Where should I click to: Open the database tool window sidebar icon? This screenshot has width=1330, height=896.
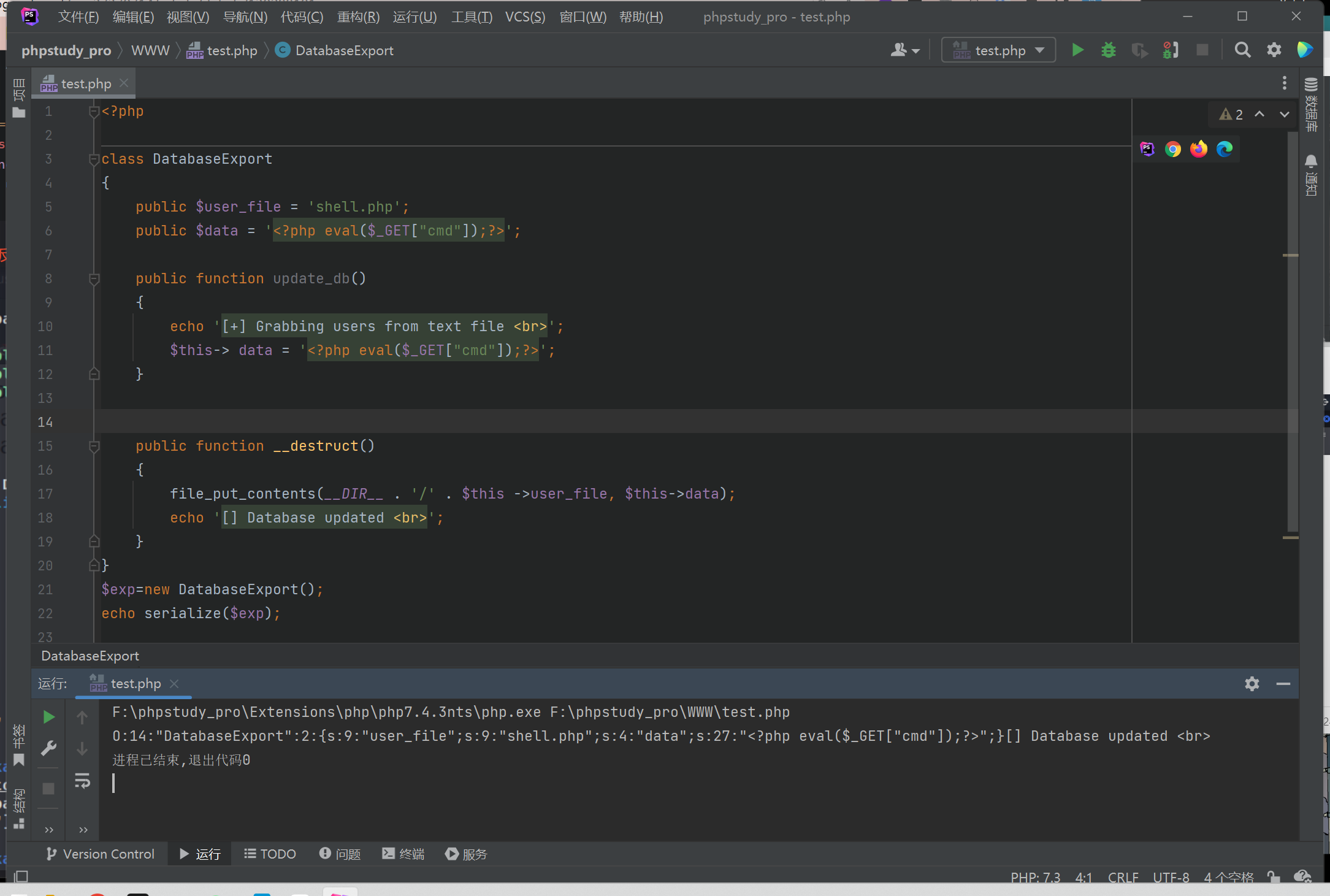tap(1311, 104)
